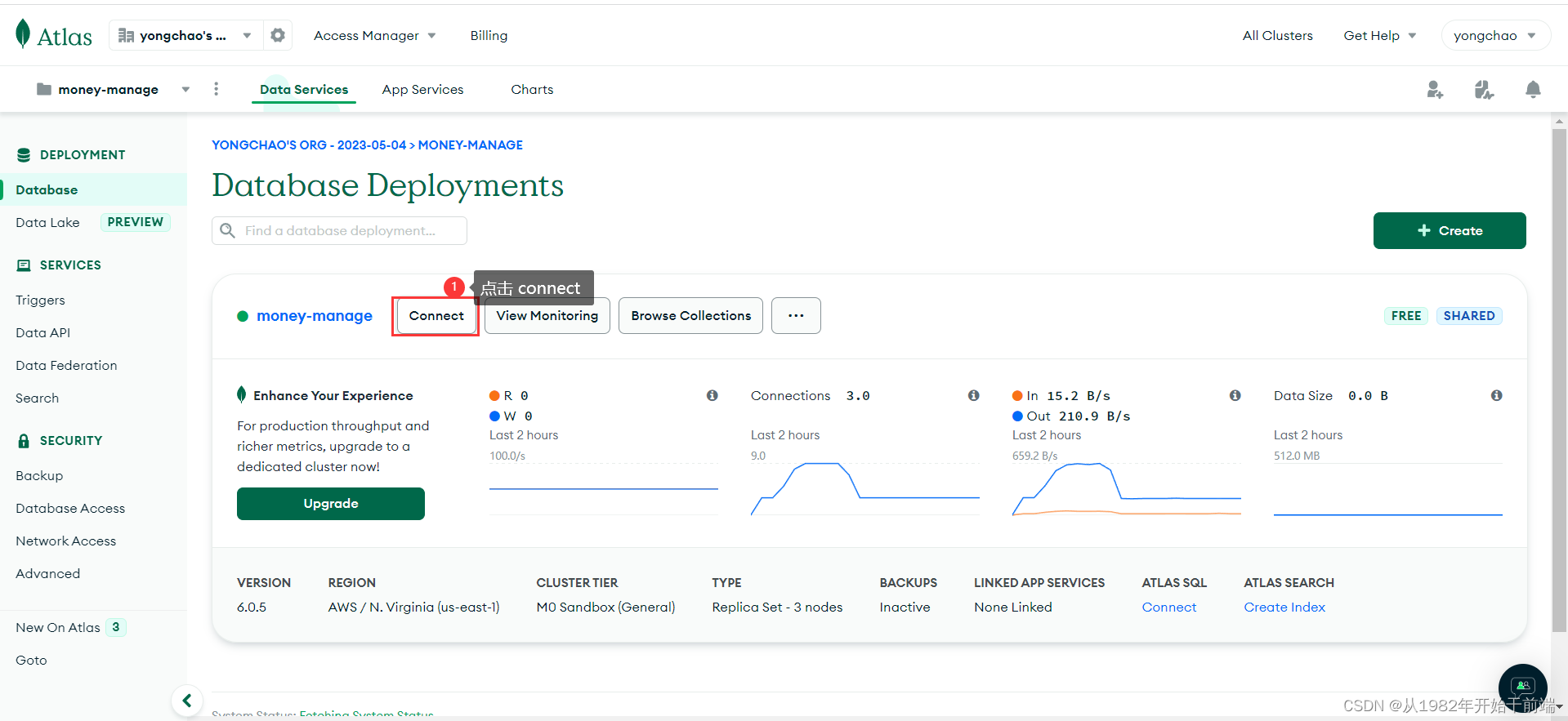Image resolution: width=1568 pixels, height=721 pixels.
Task: Open money-manage cluster name link
Action: (x=315, y=316)
